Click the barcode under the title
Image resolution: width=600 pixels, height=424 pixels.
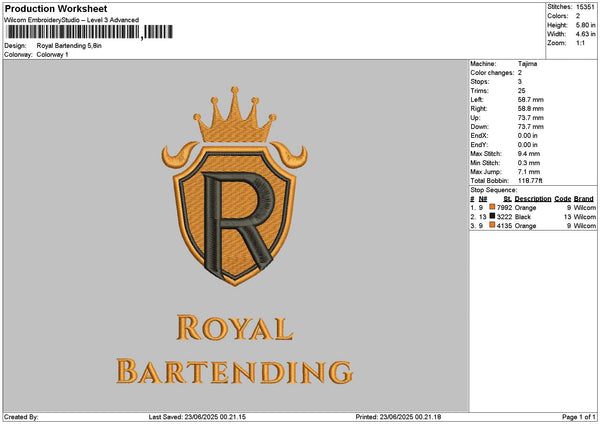pyautogui.click(x=73, y=33)
